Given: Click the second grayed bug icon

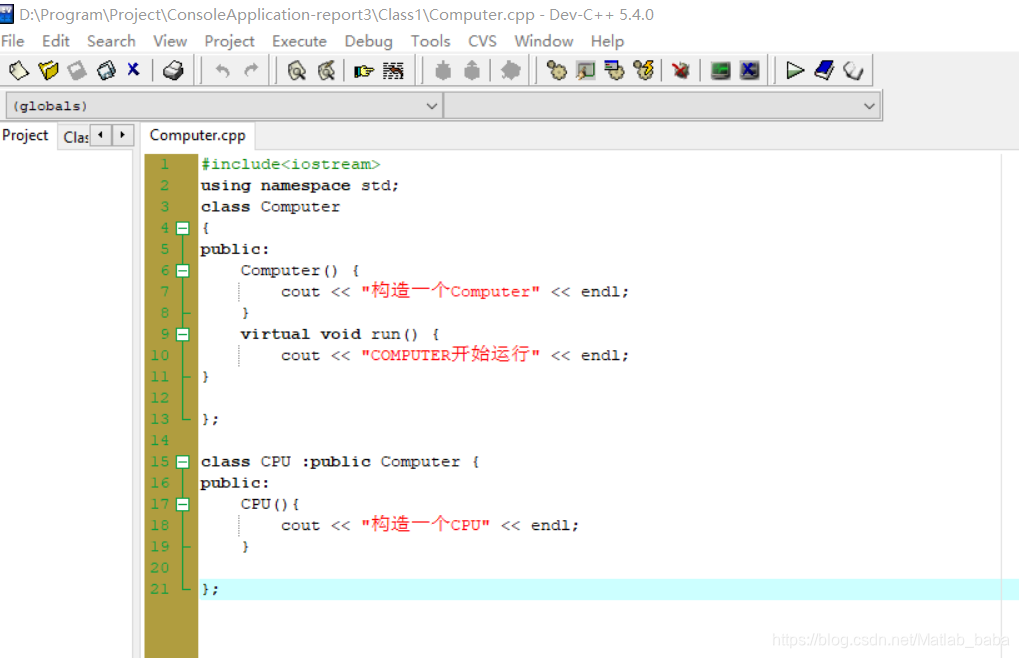Looking at the screenshot, I should tap(472, 70).
